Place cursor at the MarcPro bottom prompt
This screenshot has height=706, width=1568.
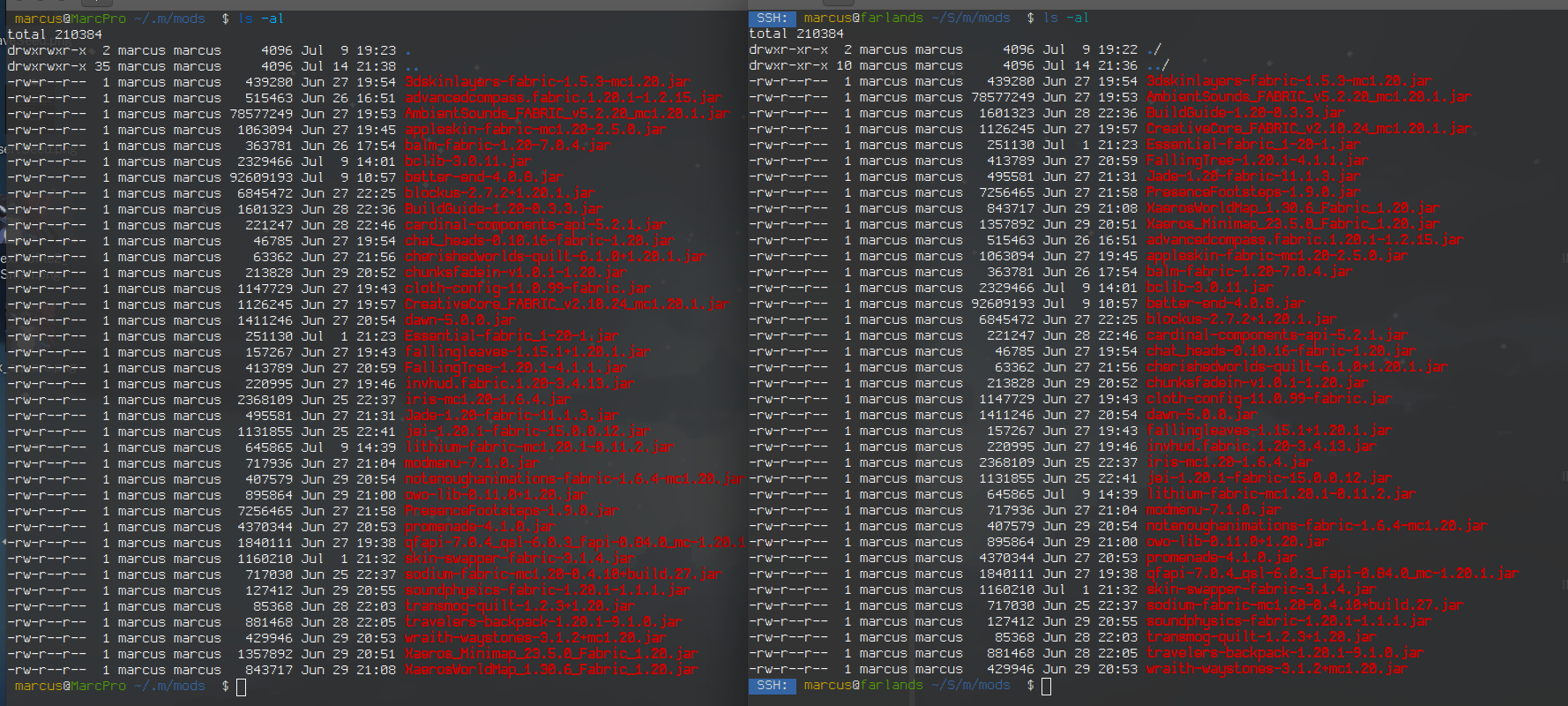click(x=242, y=687)
